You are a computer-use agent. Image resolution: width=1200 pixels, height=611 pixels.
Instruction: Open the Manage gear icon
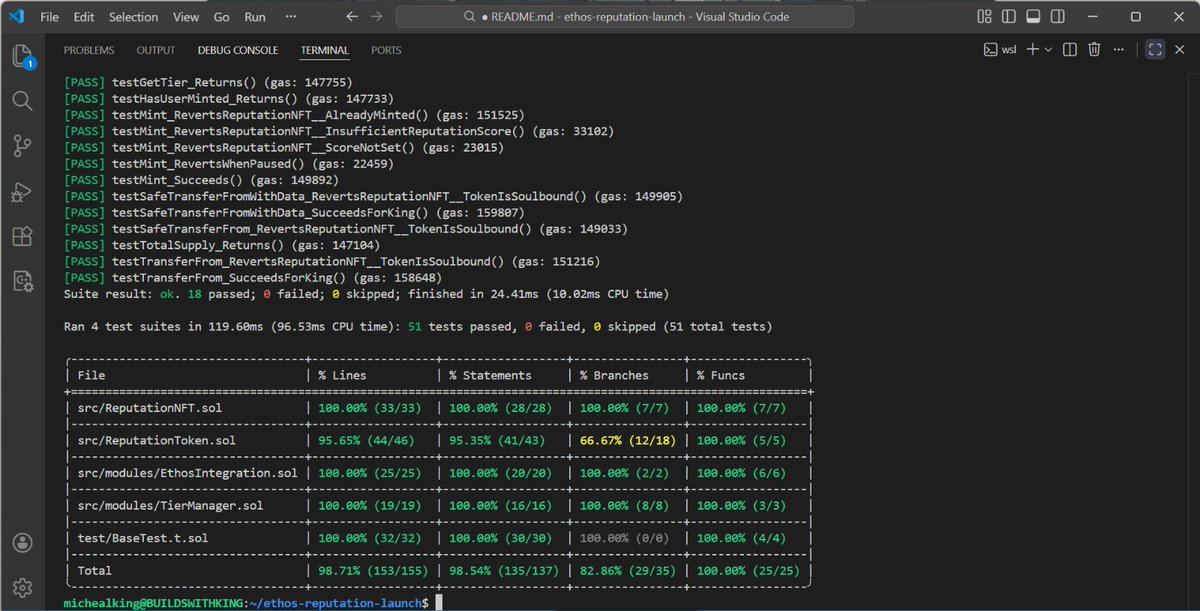point(22,587)
